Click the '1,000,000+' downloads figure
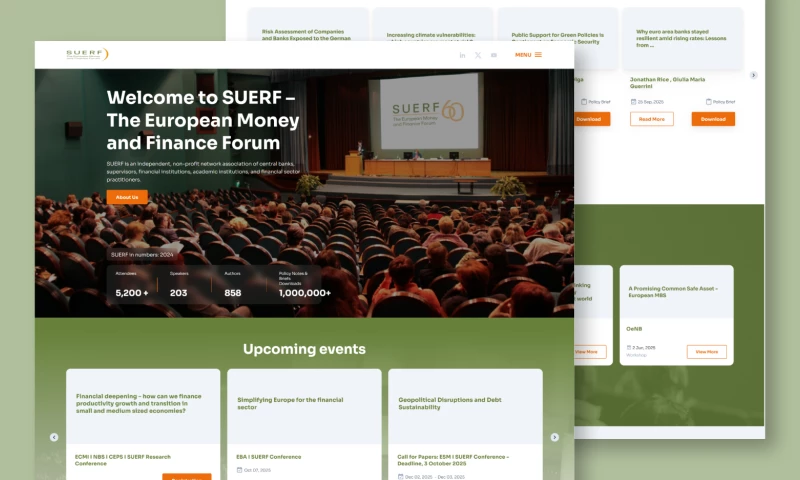800x480 pixels. pos(305,293)
